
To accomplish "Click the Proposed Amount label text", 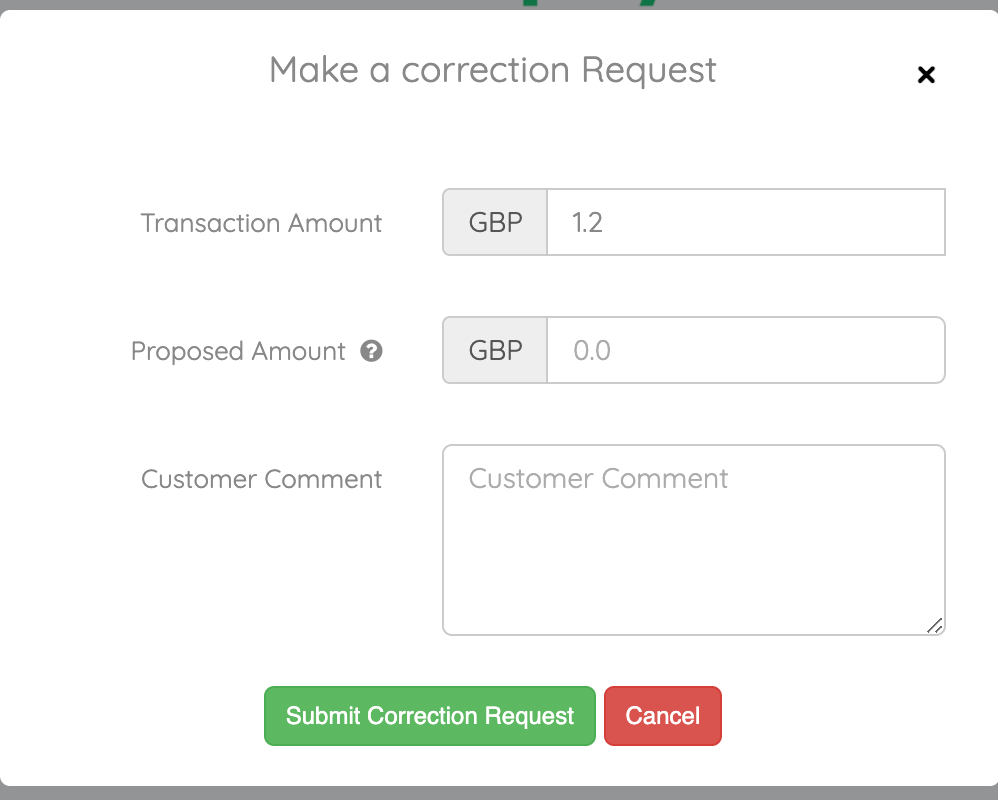I will tap(238, 352).
